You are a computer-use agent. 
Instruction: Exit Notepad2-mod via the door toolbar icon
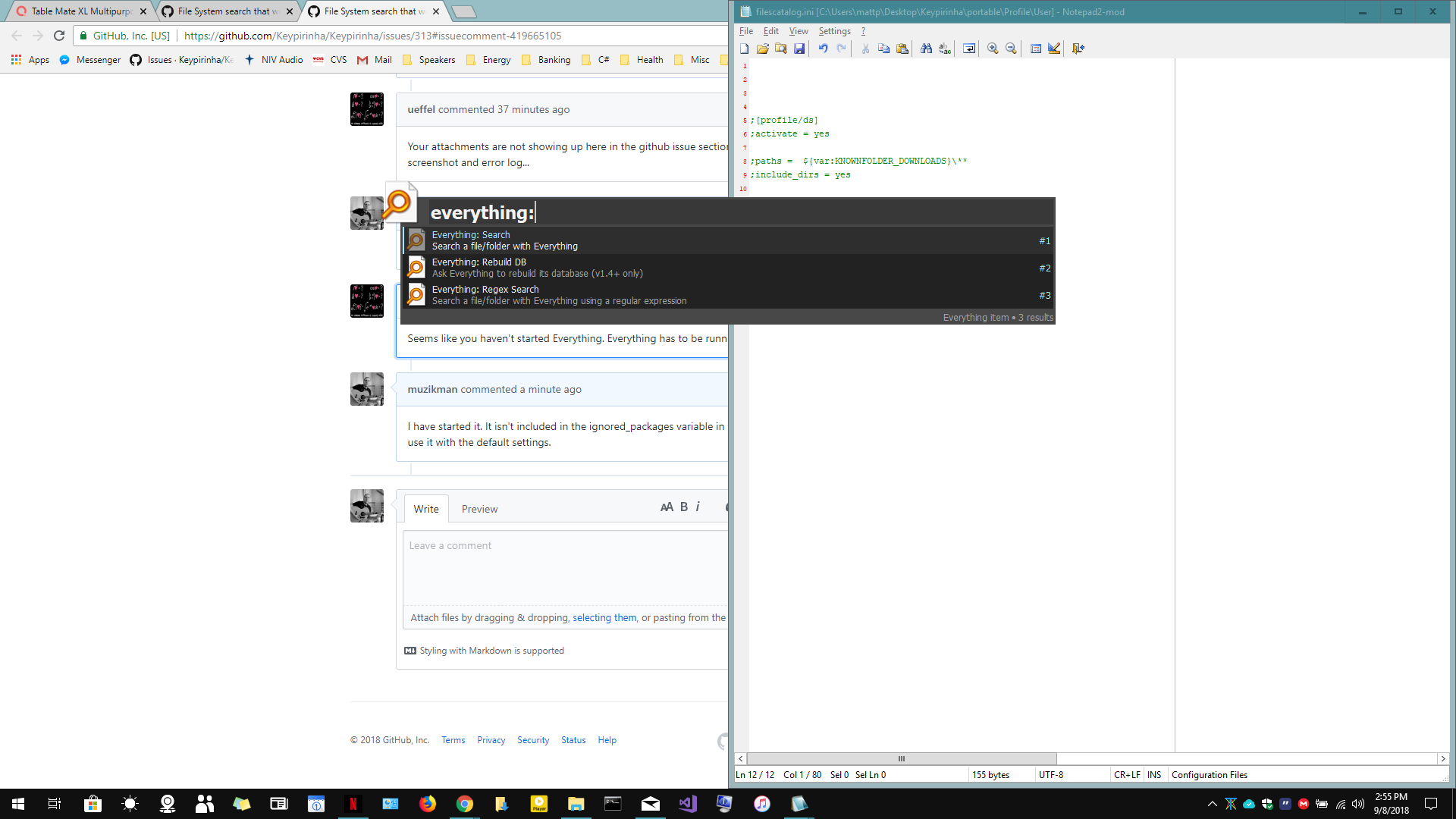click(x=1077, y=49)
